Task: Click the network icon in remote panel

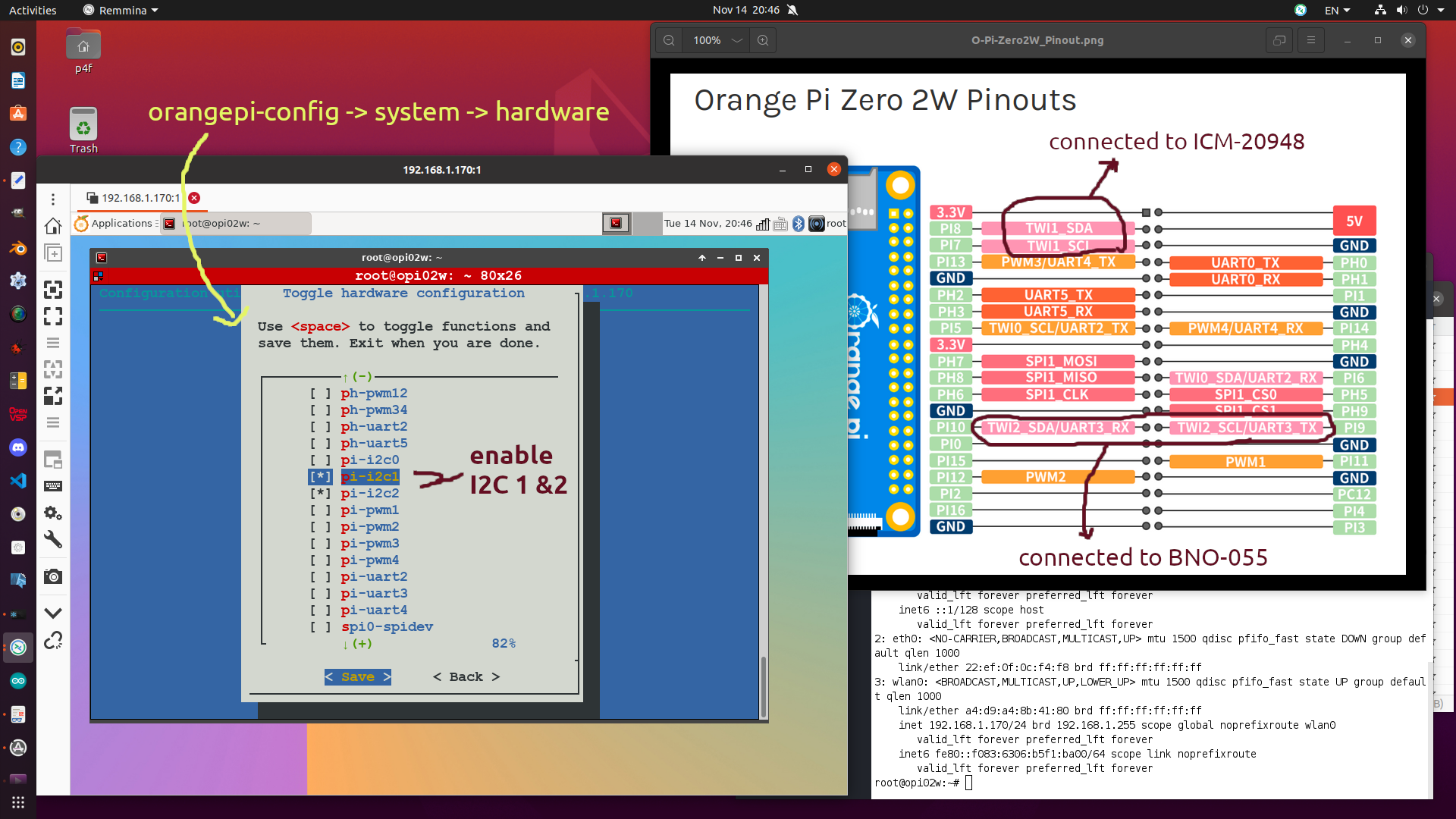Action: point(763,224)
